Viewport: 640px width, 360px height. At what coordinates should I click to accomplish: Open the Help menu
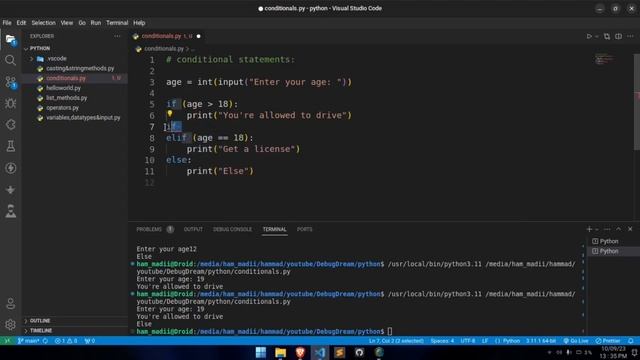pos(139,23)
